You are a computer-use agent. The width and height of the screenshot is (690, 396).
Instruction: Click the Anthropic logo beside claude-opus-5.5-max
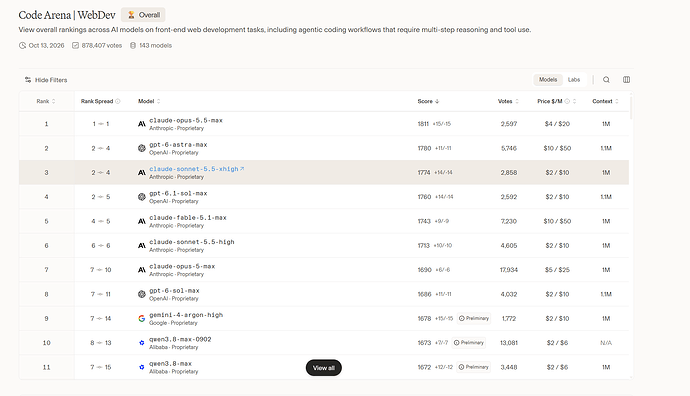[x=142, y=124]
